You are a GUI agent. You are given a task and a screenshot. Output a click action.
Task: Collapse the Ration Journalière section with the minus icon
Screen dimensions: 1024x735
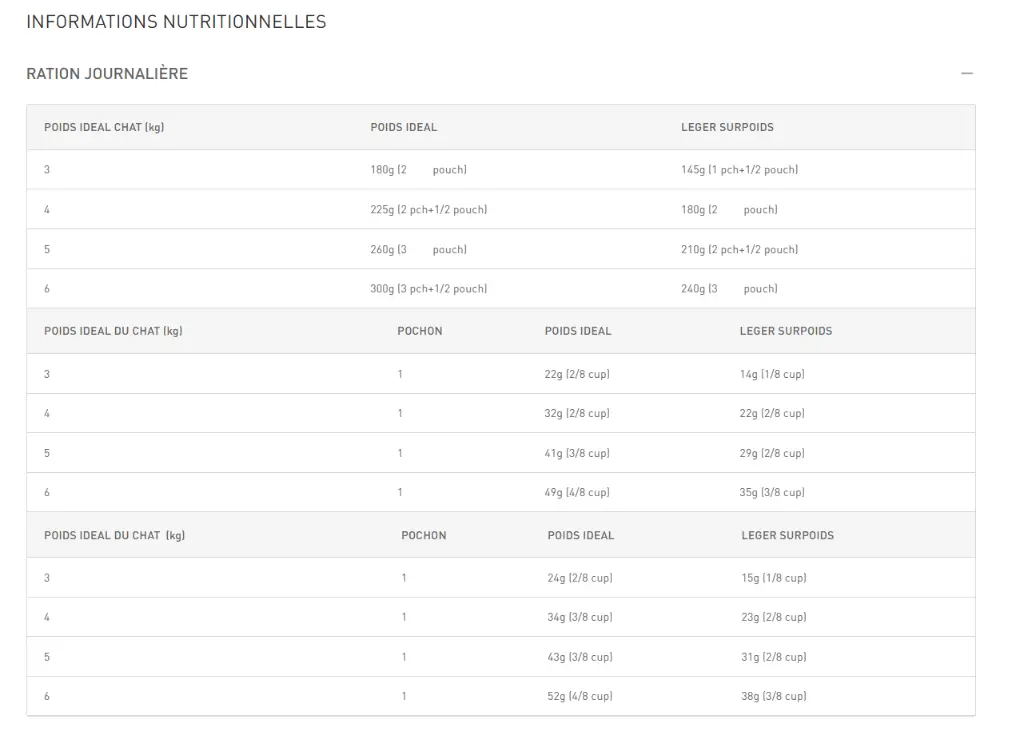pos(966,74)
